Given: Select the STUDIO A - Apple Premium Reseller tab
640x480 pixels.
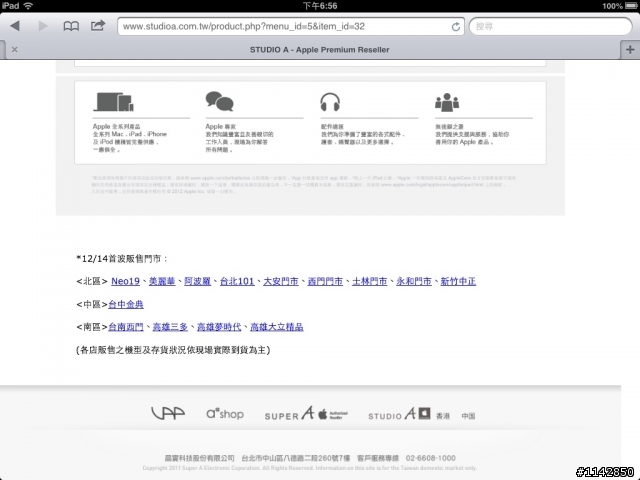Looking at the screenshot, I should [x=319, y=50].
